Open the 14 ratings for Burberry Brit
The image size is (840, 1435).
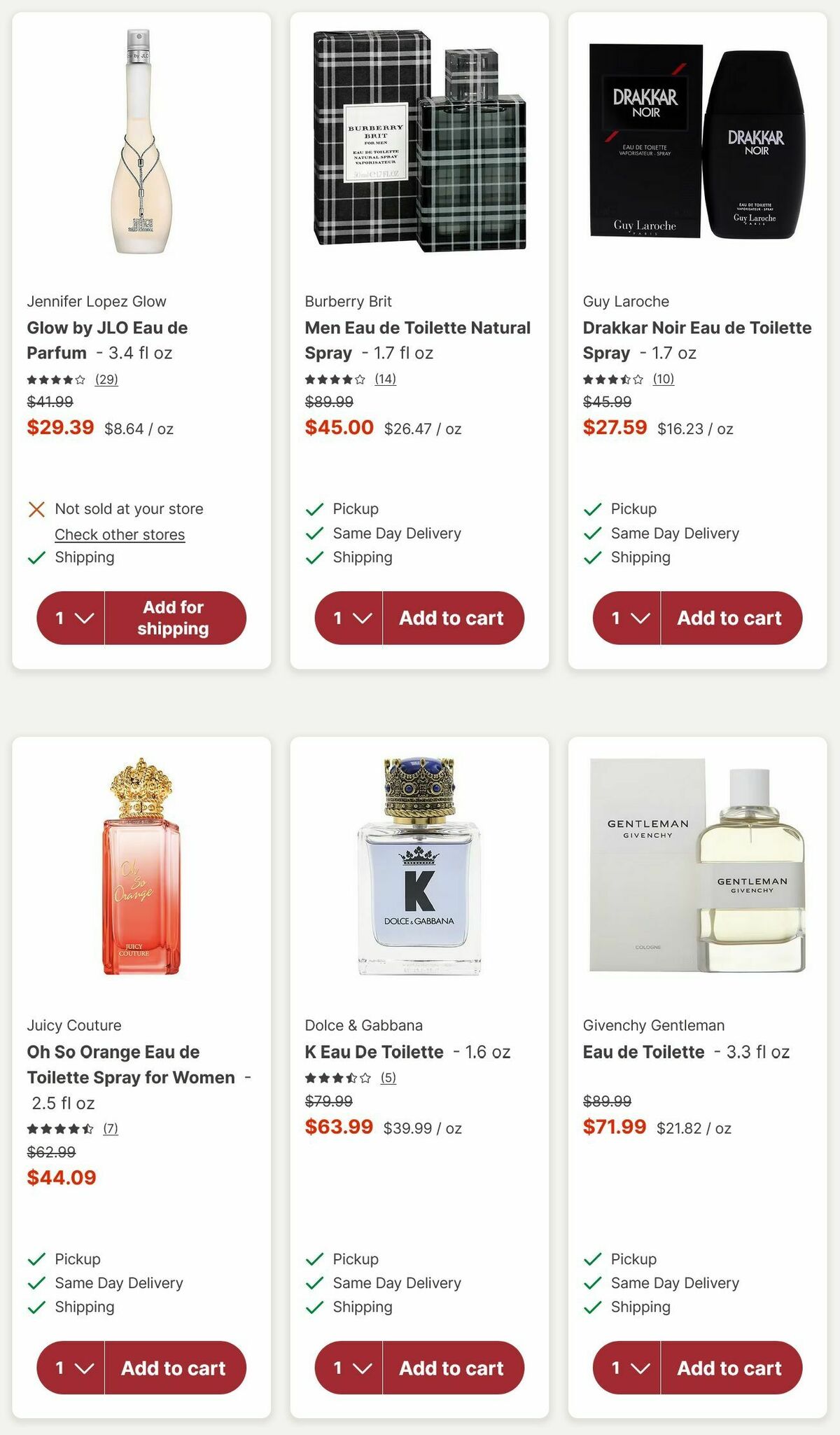click(385, 379)
